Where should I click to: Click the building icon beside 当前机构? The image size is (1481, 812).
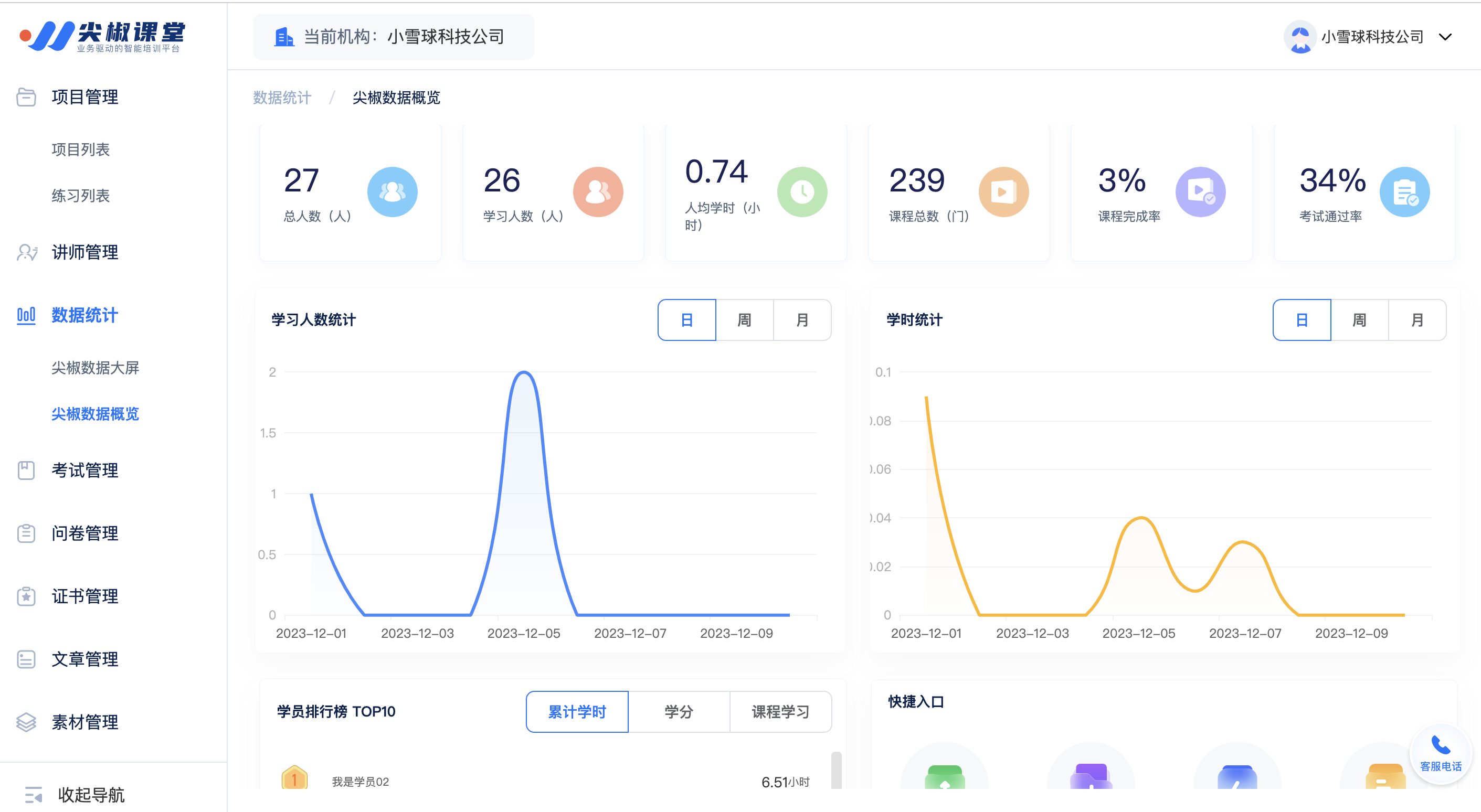pos(283,37)
